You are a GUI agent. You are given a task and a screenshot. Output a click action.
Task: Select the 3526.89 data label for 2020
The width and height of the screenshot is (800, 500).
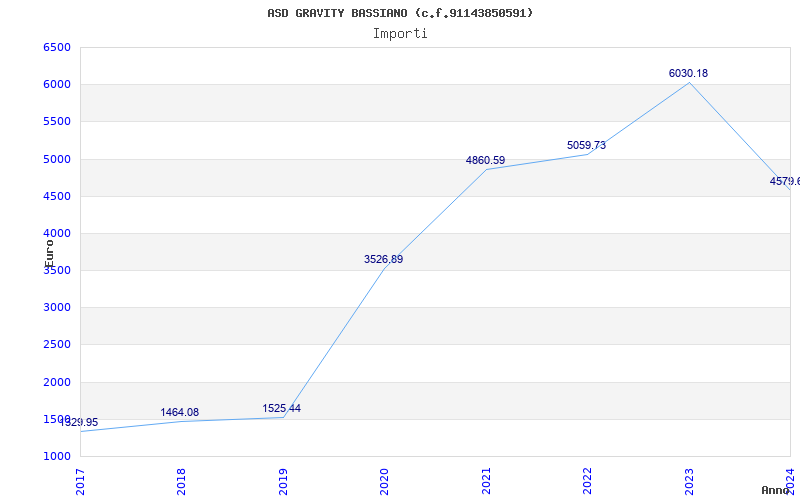[383, 259]
